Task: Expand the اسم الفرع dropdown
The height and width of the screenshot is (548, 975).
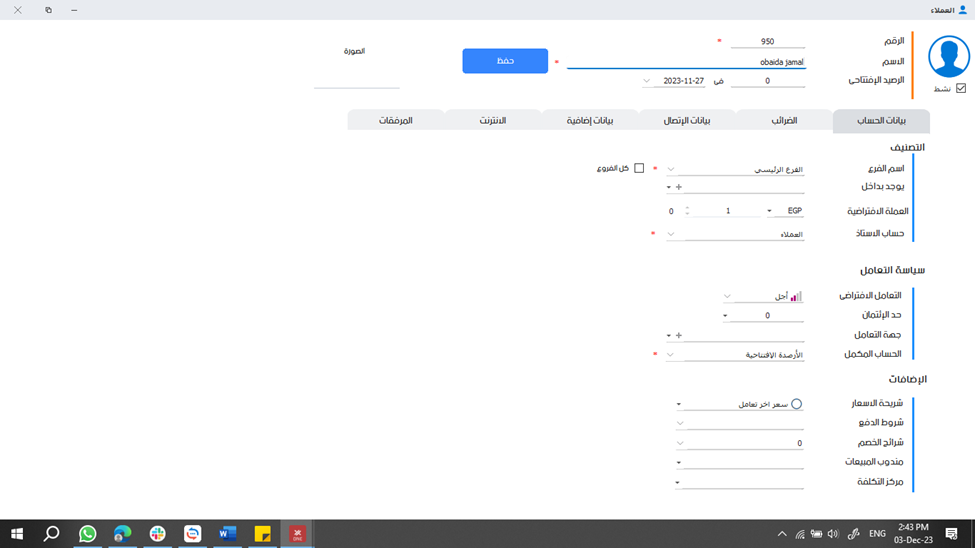Action: pos(671,170)
